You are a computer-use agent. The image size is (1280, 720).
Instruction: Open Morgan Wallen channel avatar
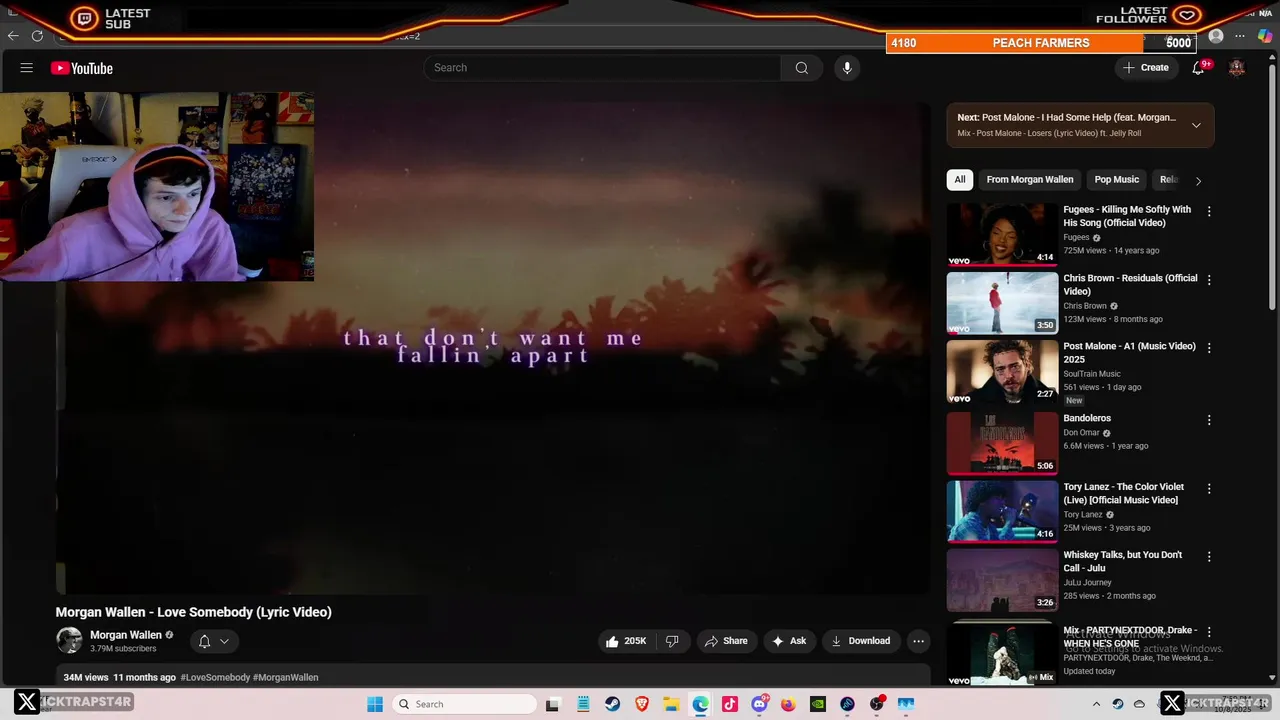[x=69, y=641]
